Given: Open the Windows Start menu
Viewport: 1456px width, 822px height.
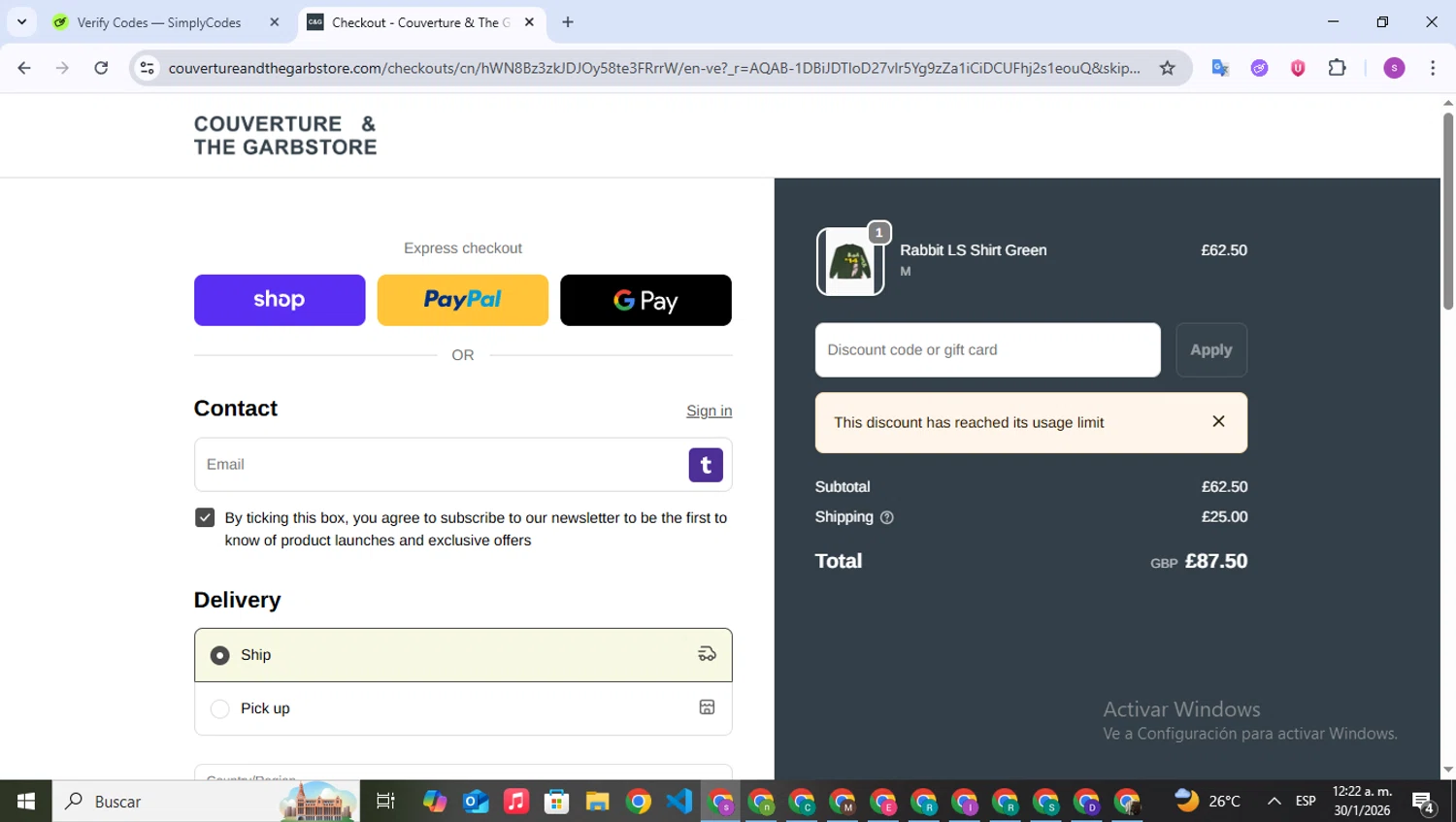Looking at the screenshot, I should (x=25, y=802).
